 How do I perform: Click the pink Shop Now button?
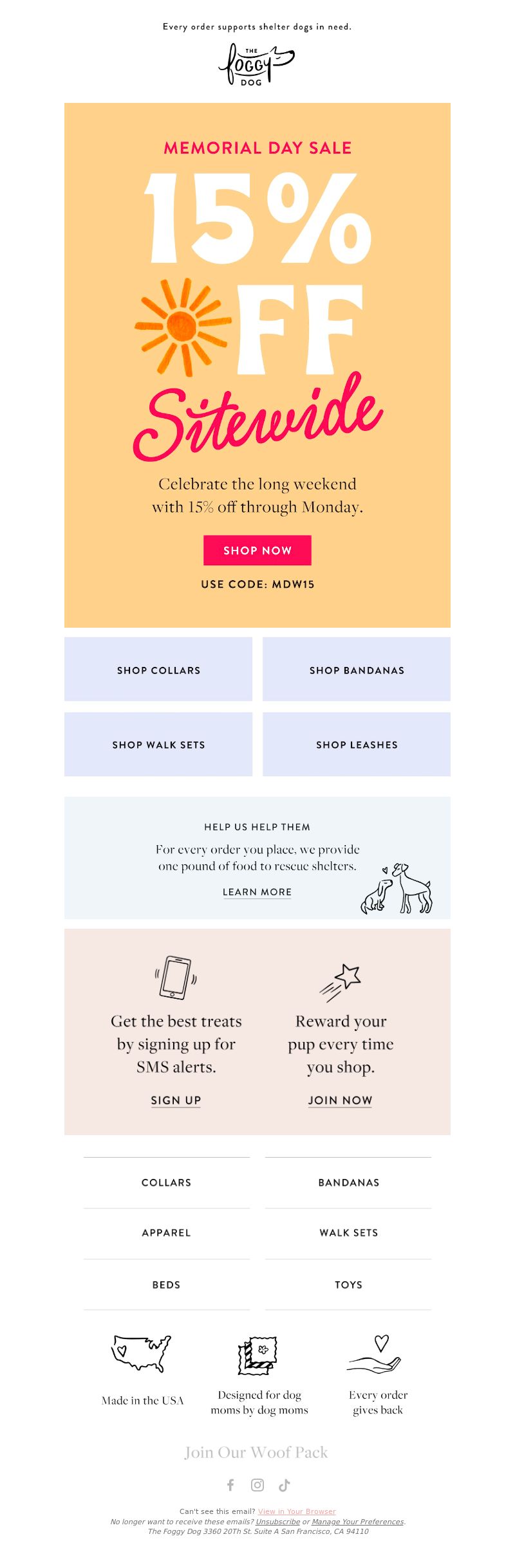click(257, 551)
